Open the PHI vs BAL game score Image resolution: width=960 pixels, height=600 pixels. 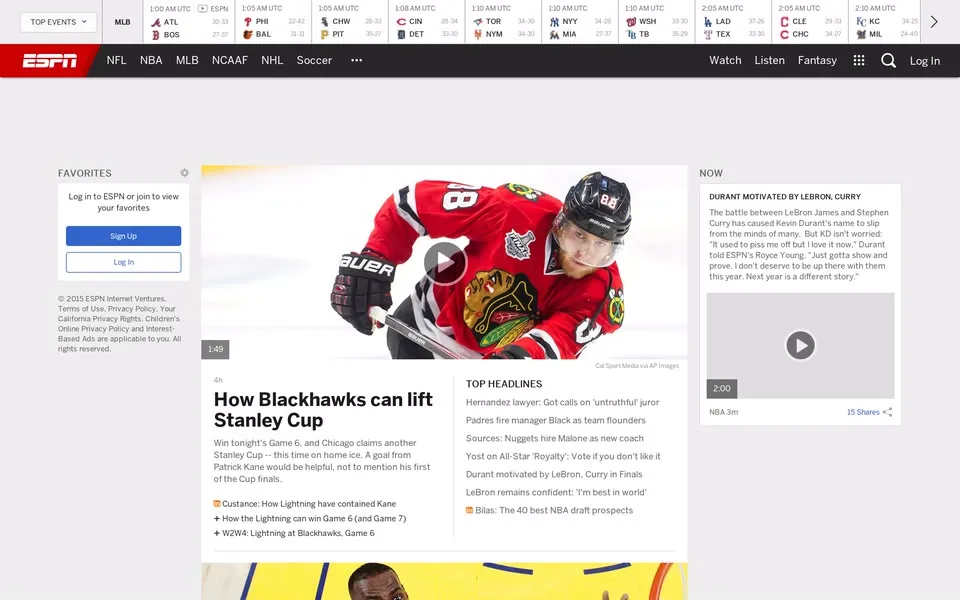point(273,22)
